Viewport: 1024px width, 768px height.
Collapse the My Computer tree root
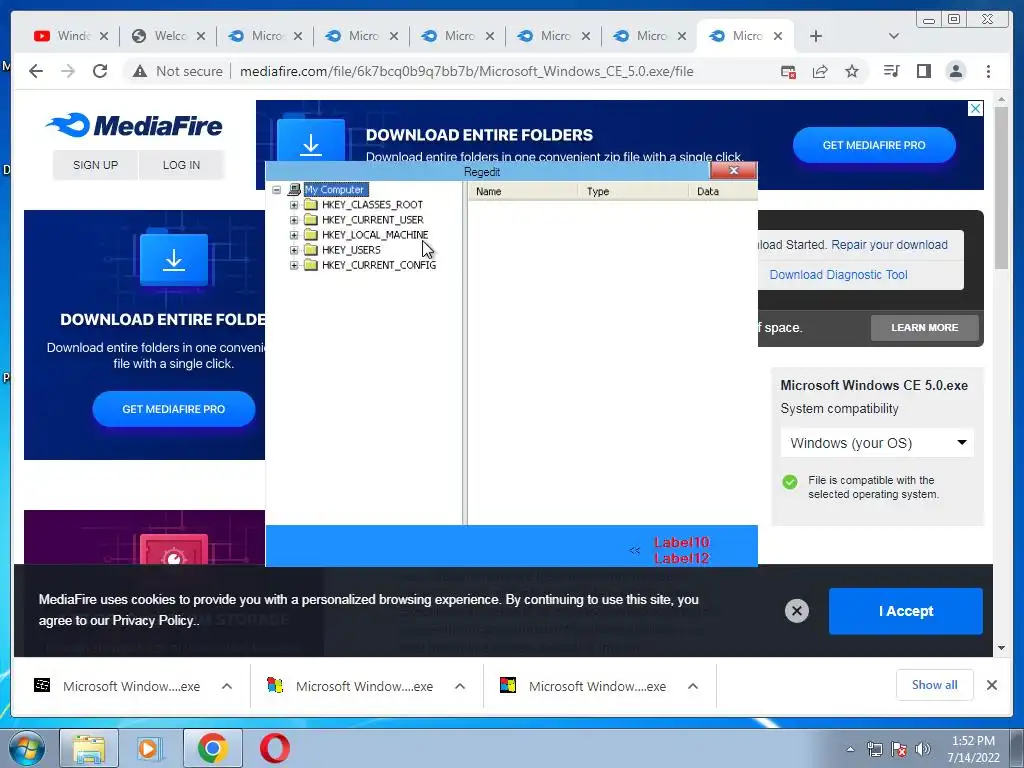[277, 190]
